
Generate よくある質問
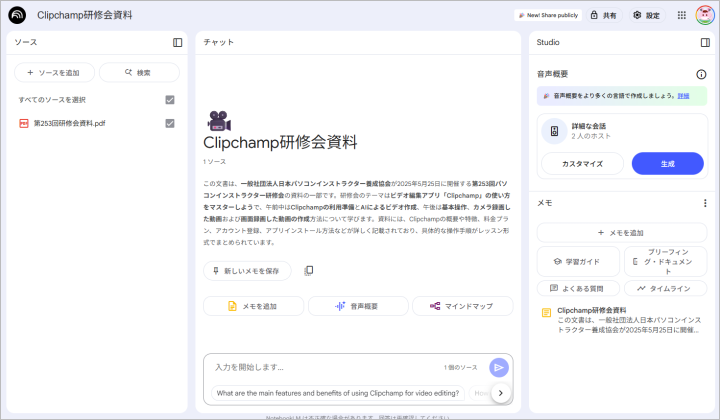click(578, 288)
